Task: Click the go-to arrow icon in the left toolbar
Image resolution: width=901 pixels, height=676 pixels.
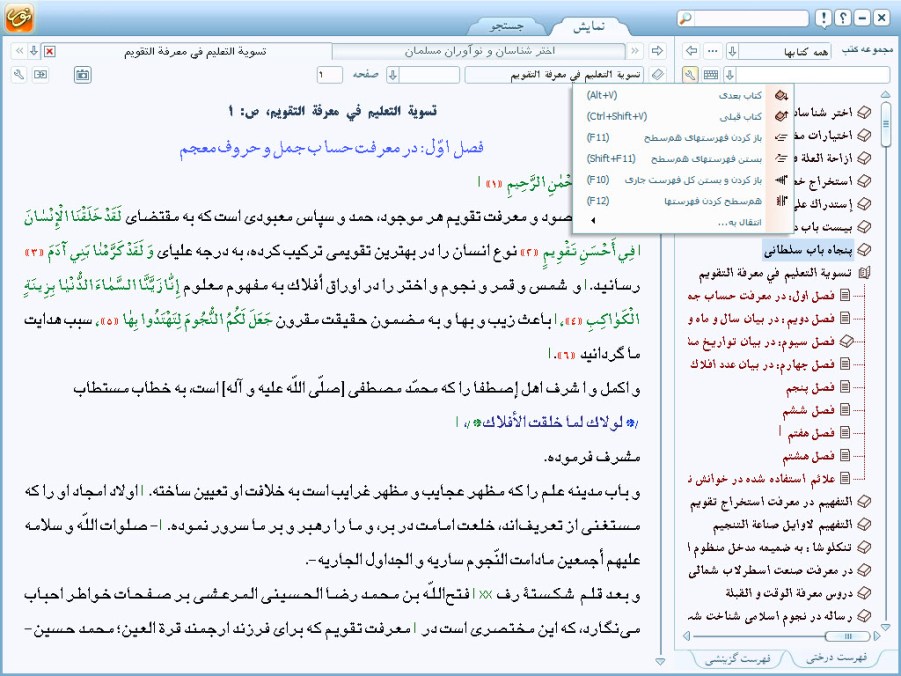Action: click(40, 75)
